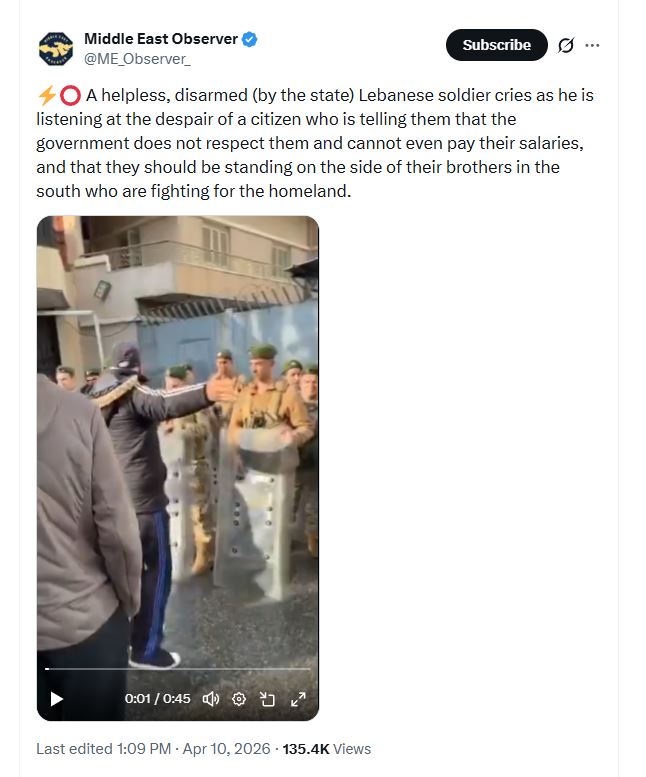Screen dimensions: 646x777
Task: View the 135.4K Views analytics
Action: (x=326, y=749)
